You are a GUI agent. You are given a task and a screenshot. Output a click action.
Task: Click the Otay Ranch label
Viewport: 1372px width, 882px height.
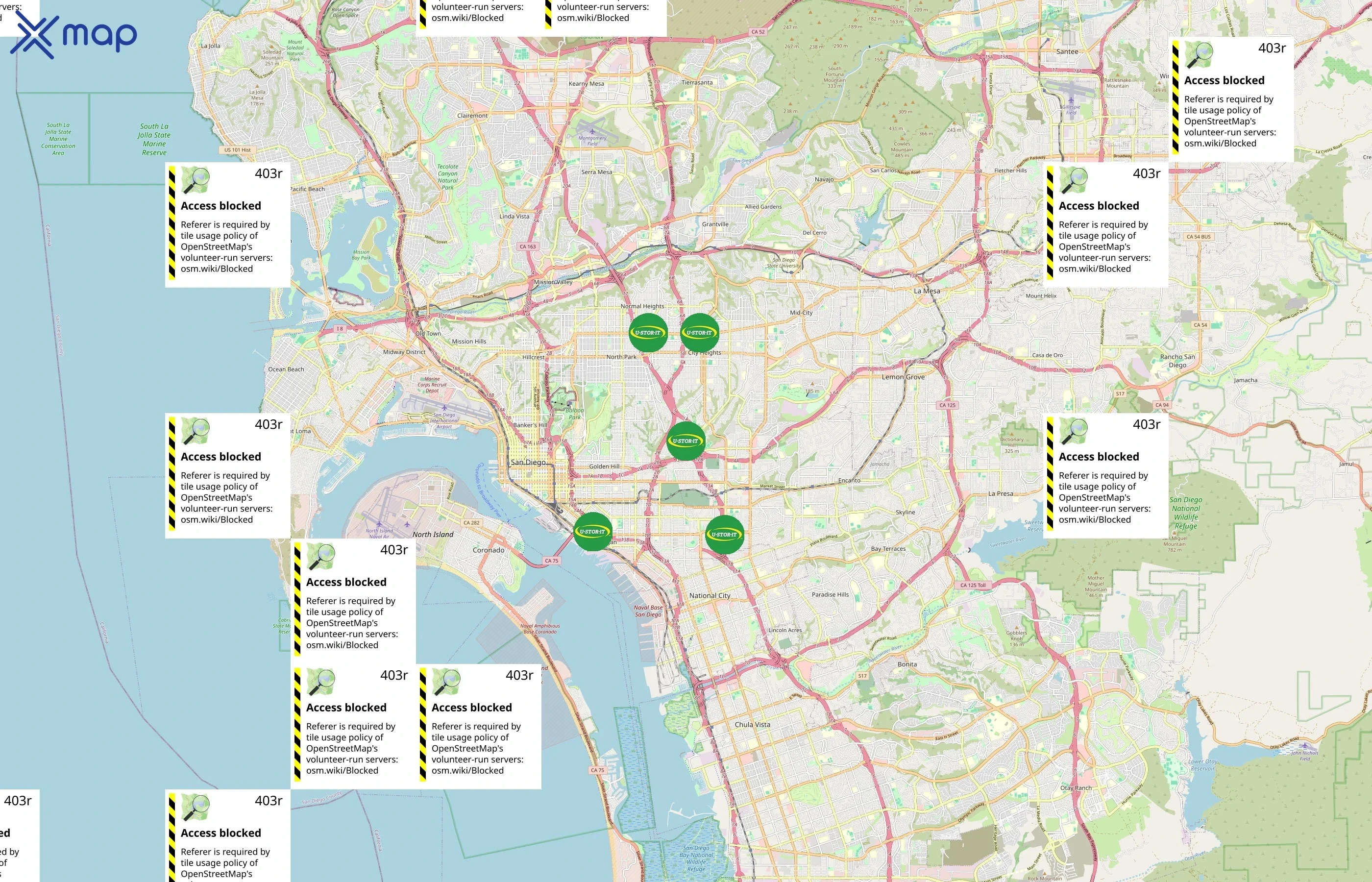pos(1076,788)
